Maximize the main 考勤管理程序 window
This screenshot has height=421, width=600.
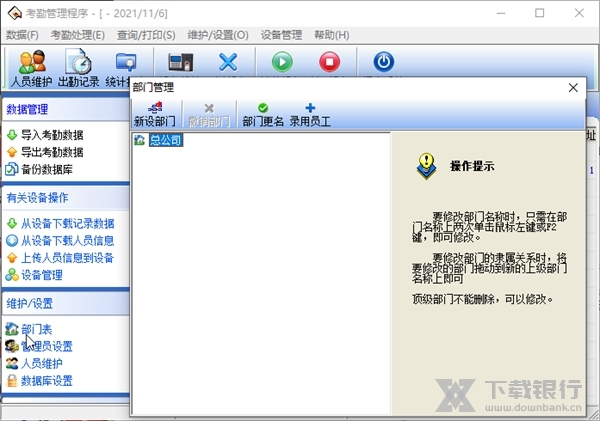(540, 13)
